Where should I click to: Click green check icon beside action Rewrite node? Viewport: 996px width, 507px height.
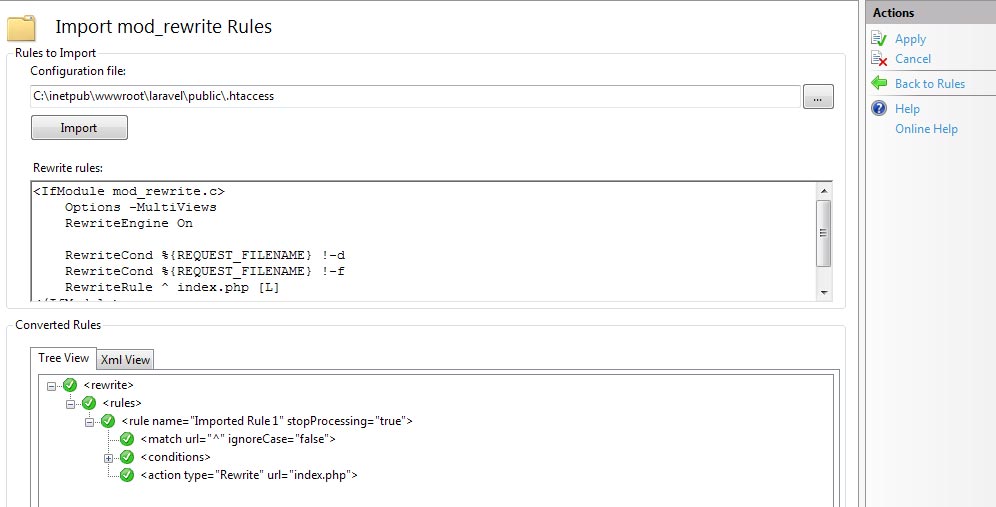click(127, 475)
